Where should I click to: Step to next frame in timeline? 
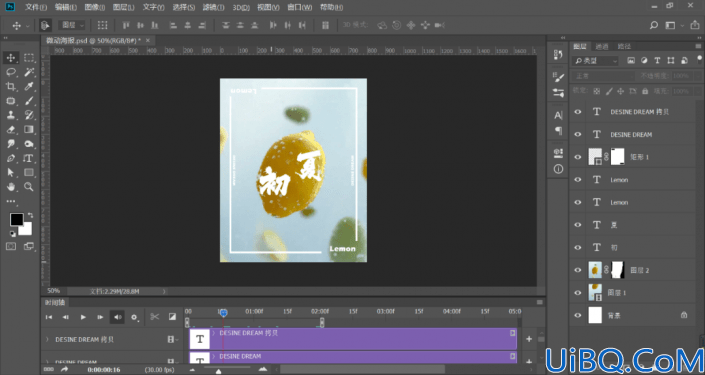point(100,317)
